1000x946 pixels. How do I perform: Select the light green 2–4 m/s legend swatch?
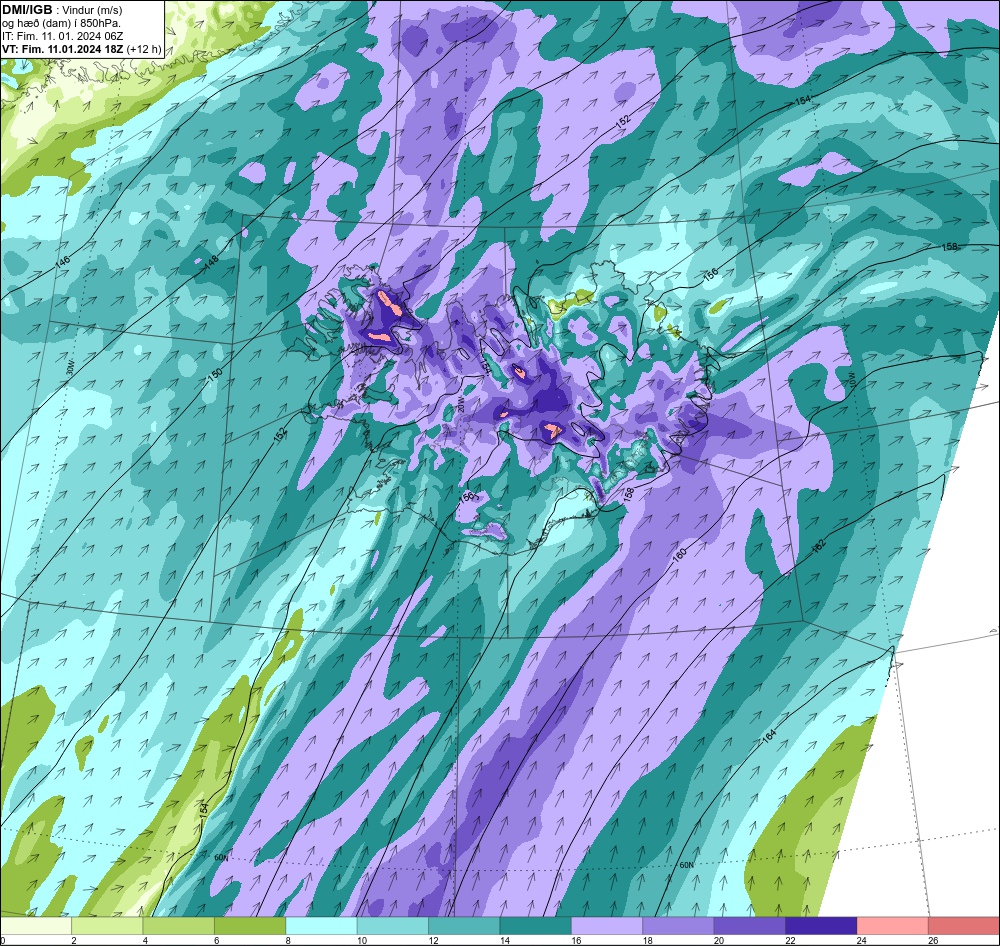point(107,925)
